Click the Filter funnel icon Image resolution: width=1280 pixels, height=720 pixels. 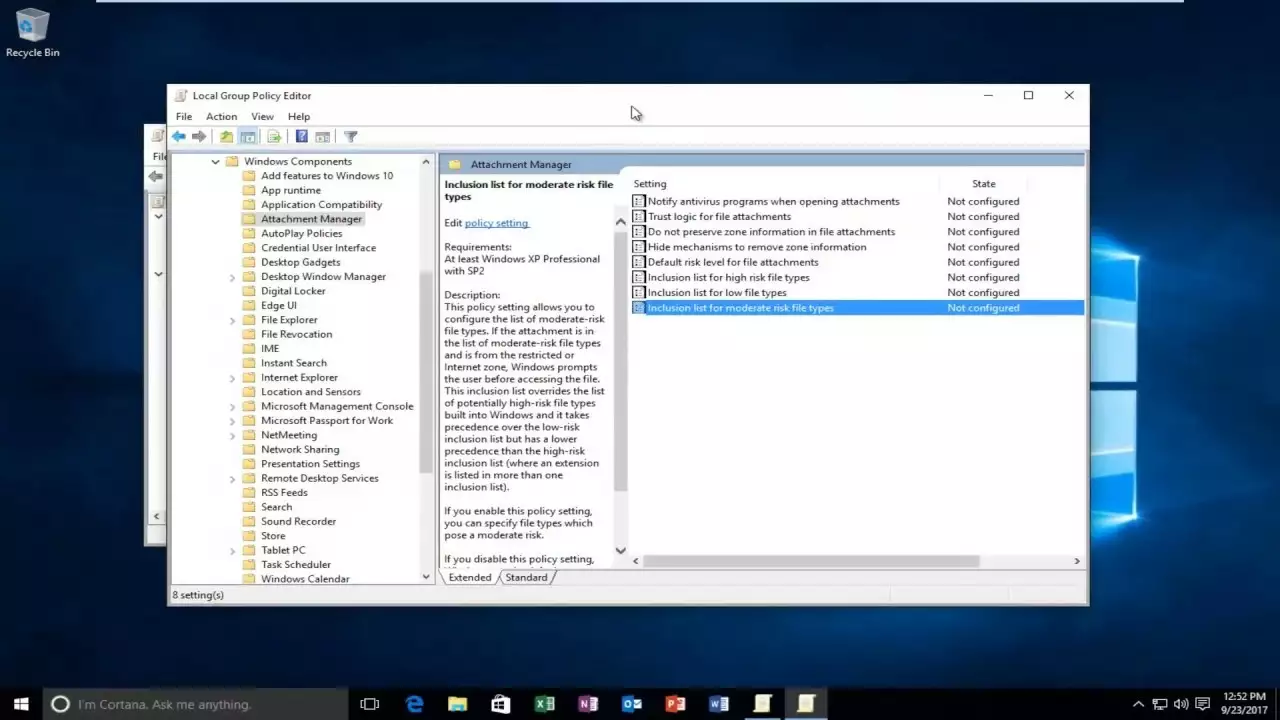[x=351, y=137]
